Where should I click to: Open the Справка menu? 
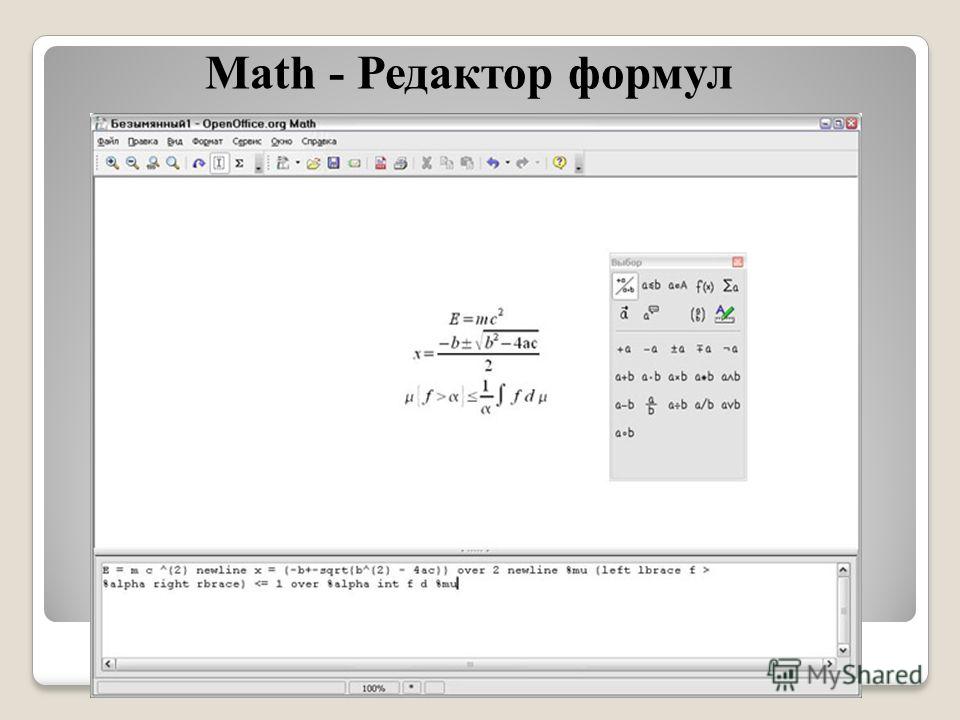click(319, 141)
